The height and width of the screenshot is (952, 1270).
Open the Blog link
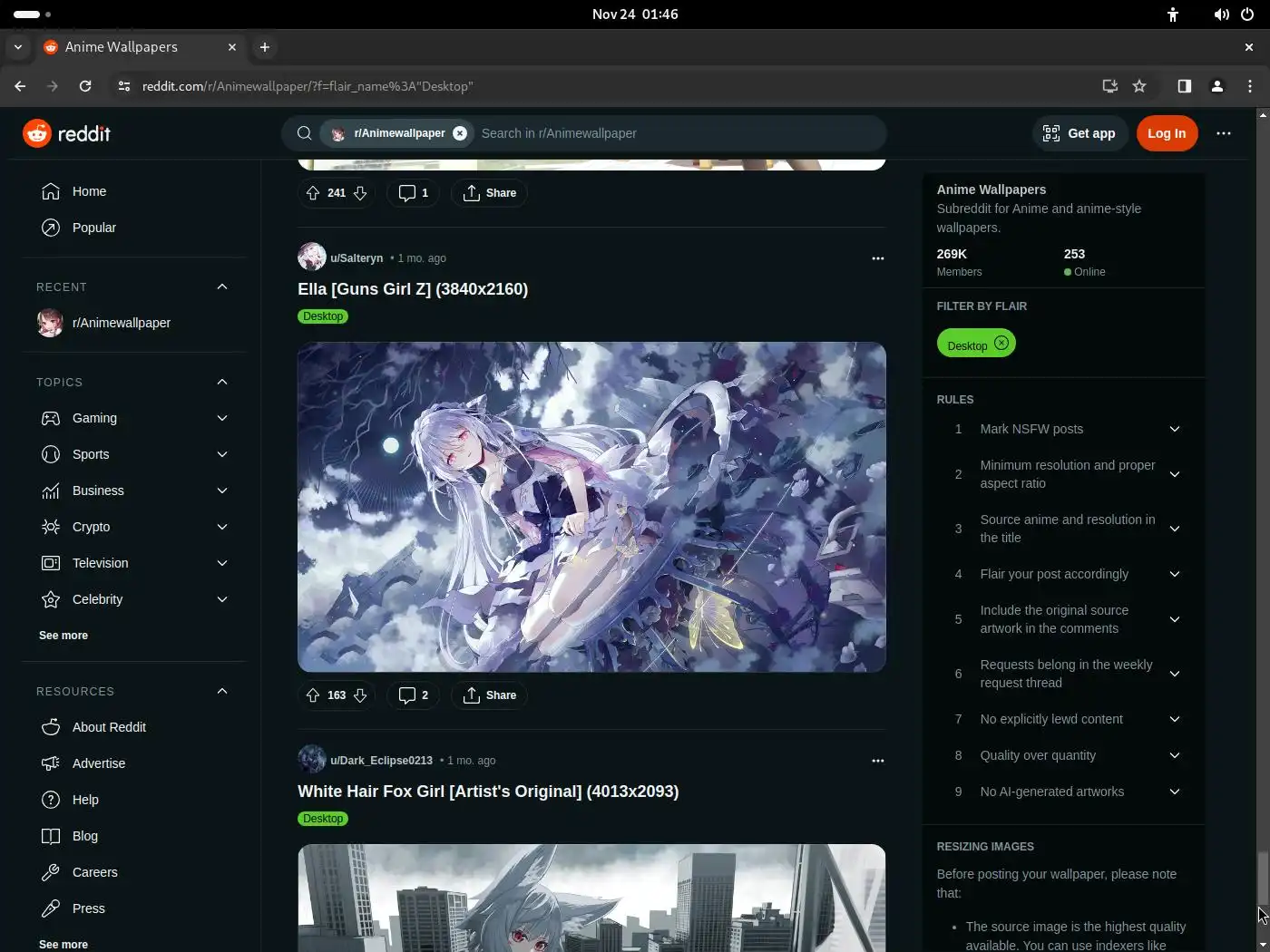[134, 836]
